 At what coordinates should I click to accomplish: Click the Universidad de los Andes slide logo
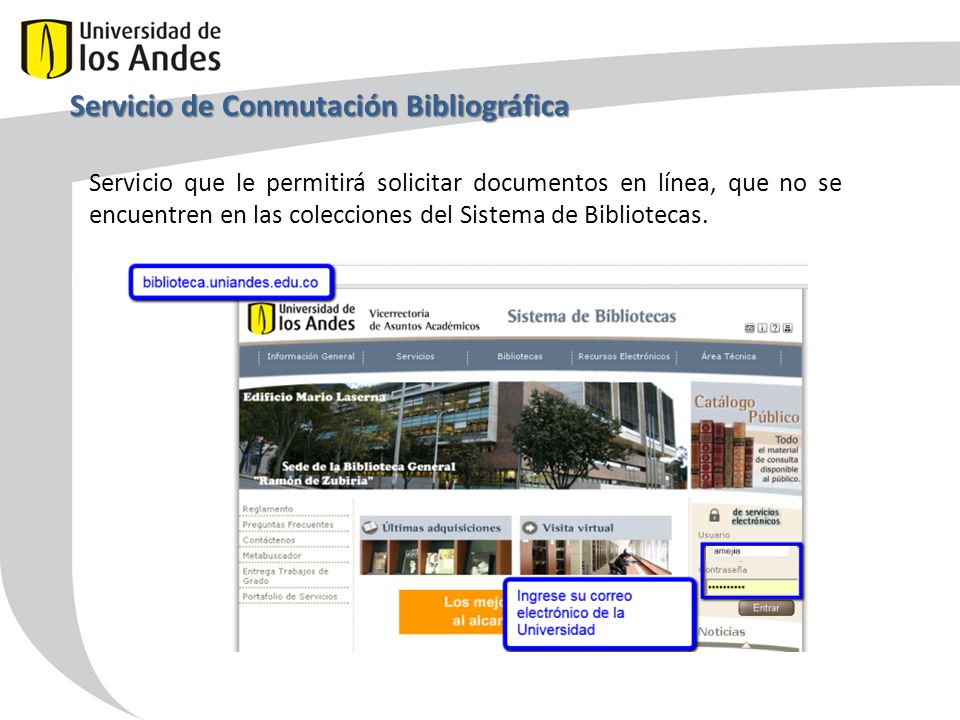(121, 48)
